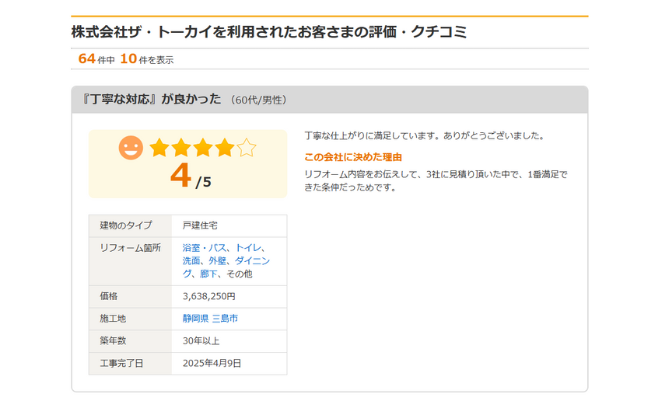Select the reviewer info (60代/男性)

(x=259, y=100)
